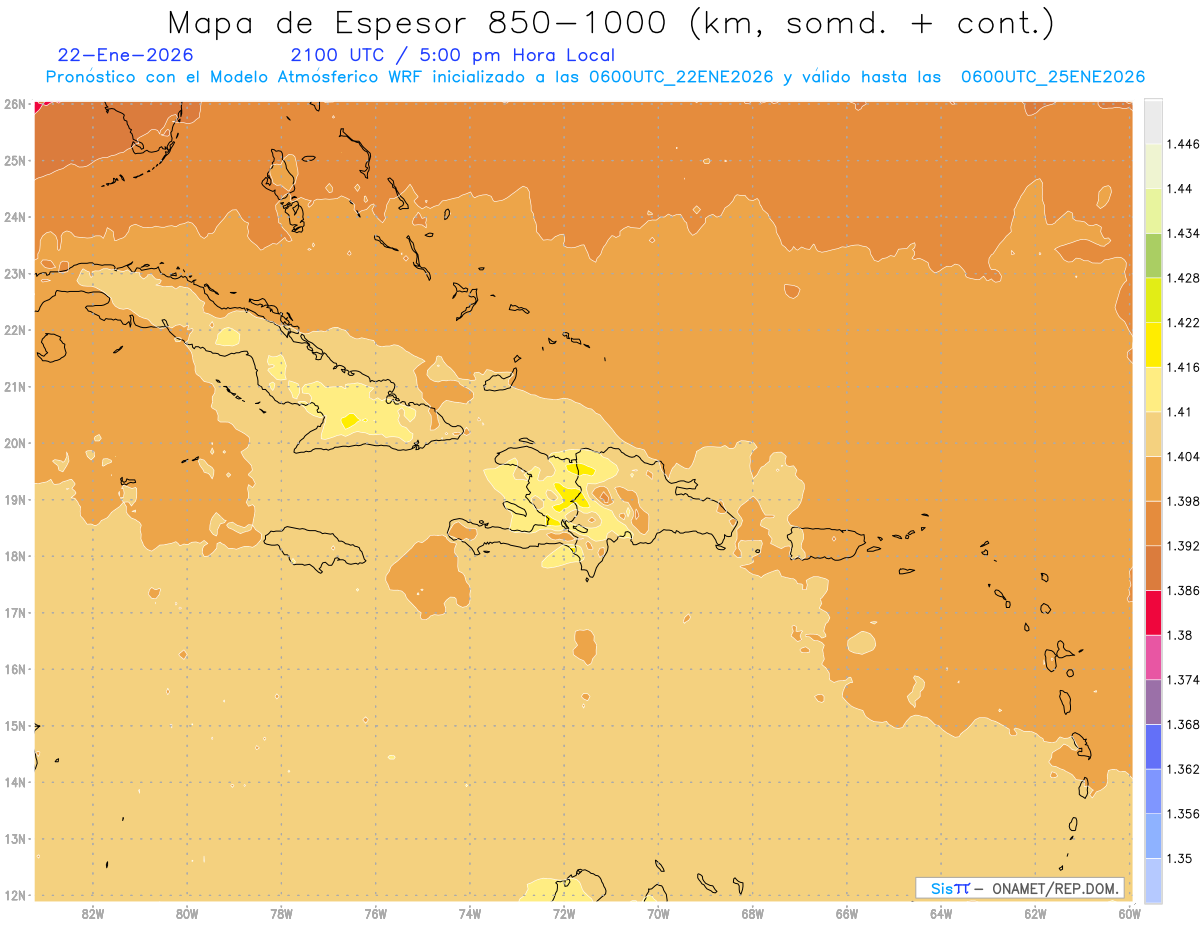Click the colorbar value 1.368
Screen dimensions: 1200x927
[1183, 725]
